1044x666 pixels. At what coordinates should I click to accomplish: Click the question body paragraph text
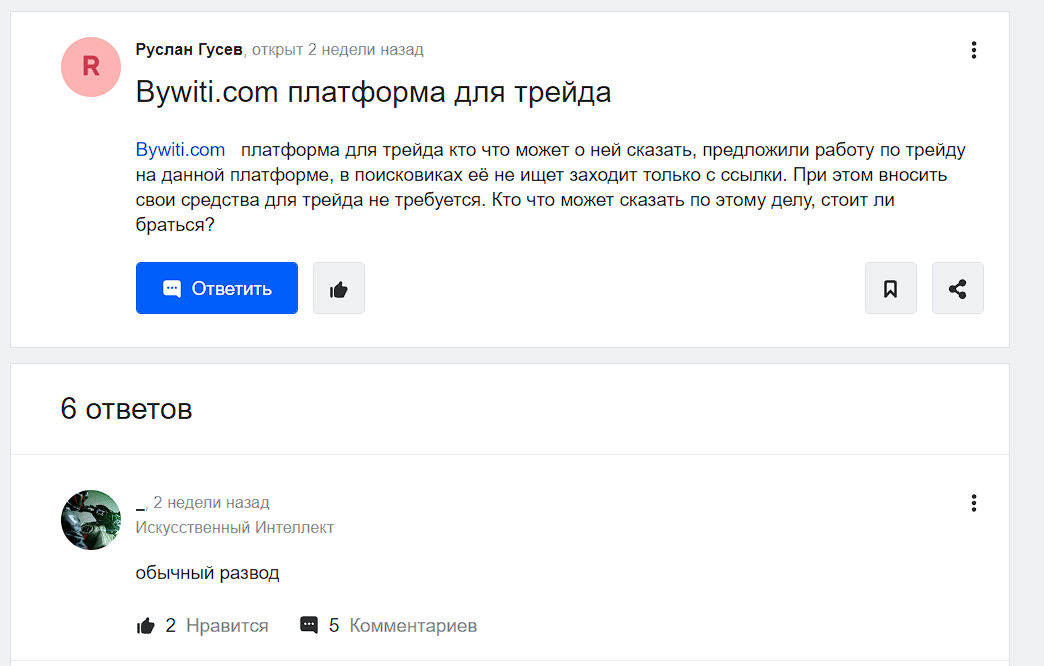pyautogui.click(x=550, y=188)
